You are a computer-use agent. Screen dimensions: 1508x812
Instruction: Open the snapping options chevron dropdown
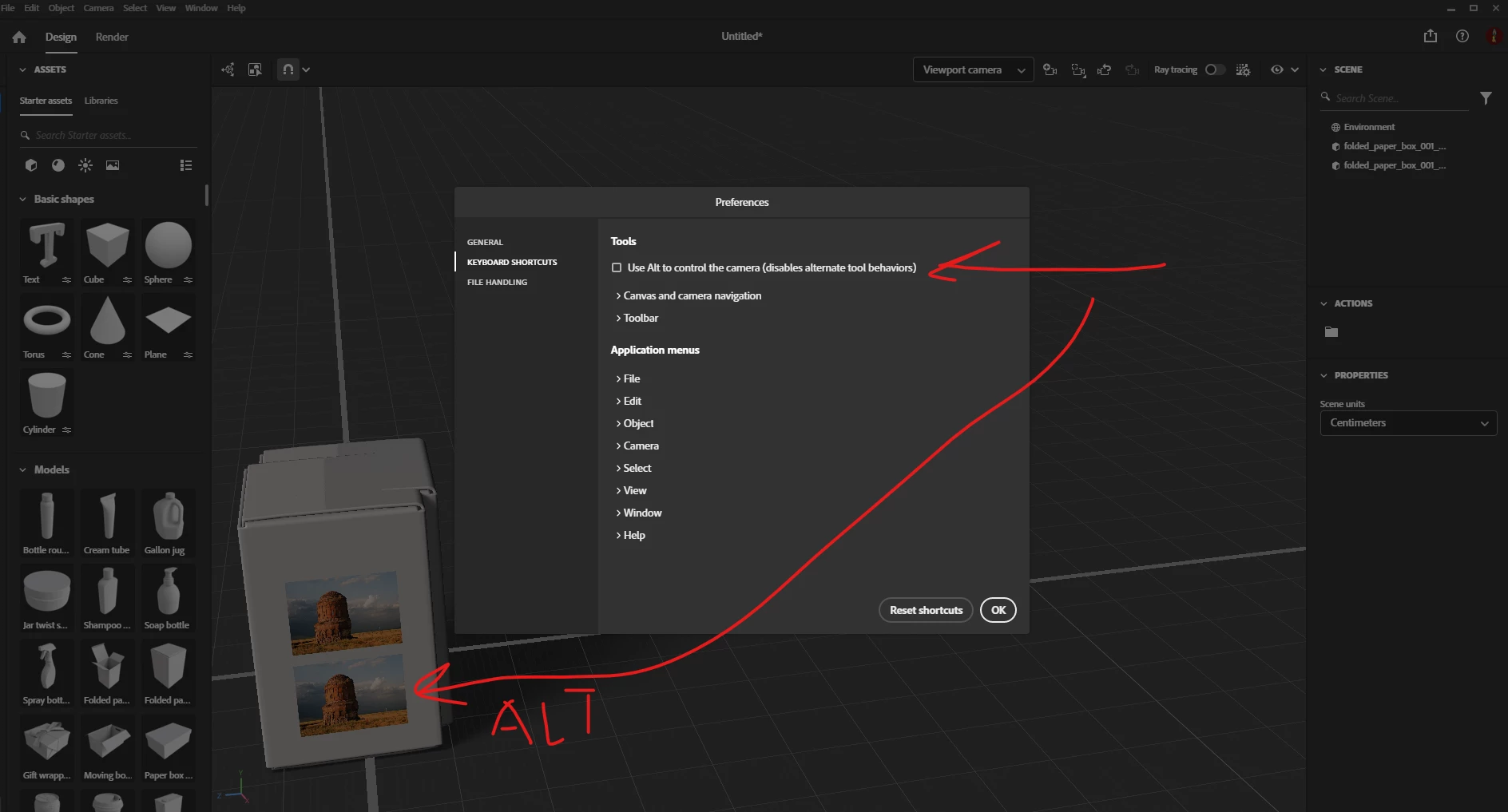point(306,69)
